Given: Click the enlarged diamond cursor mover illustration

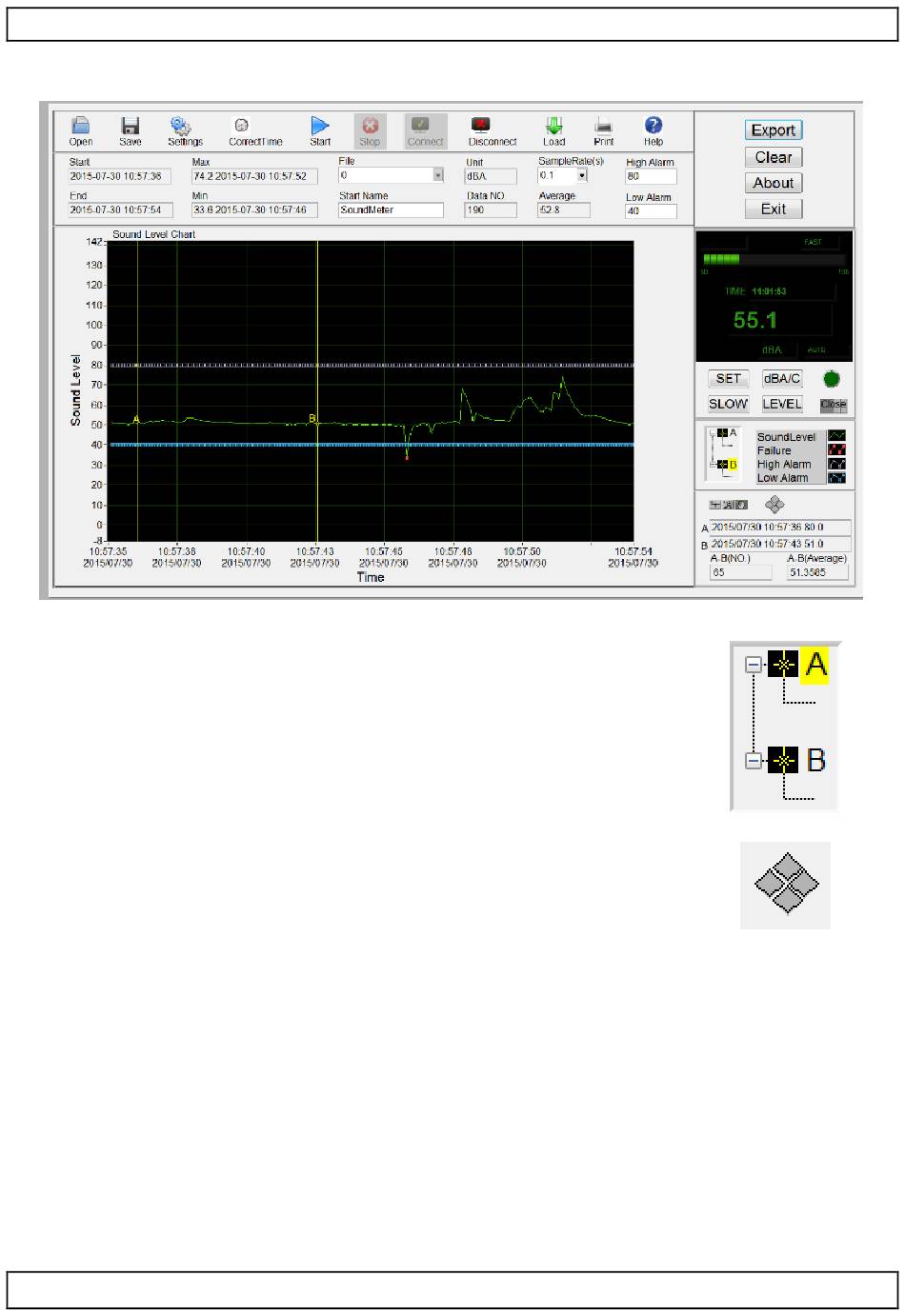Looking at the screenshot, I should (786, 885).
